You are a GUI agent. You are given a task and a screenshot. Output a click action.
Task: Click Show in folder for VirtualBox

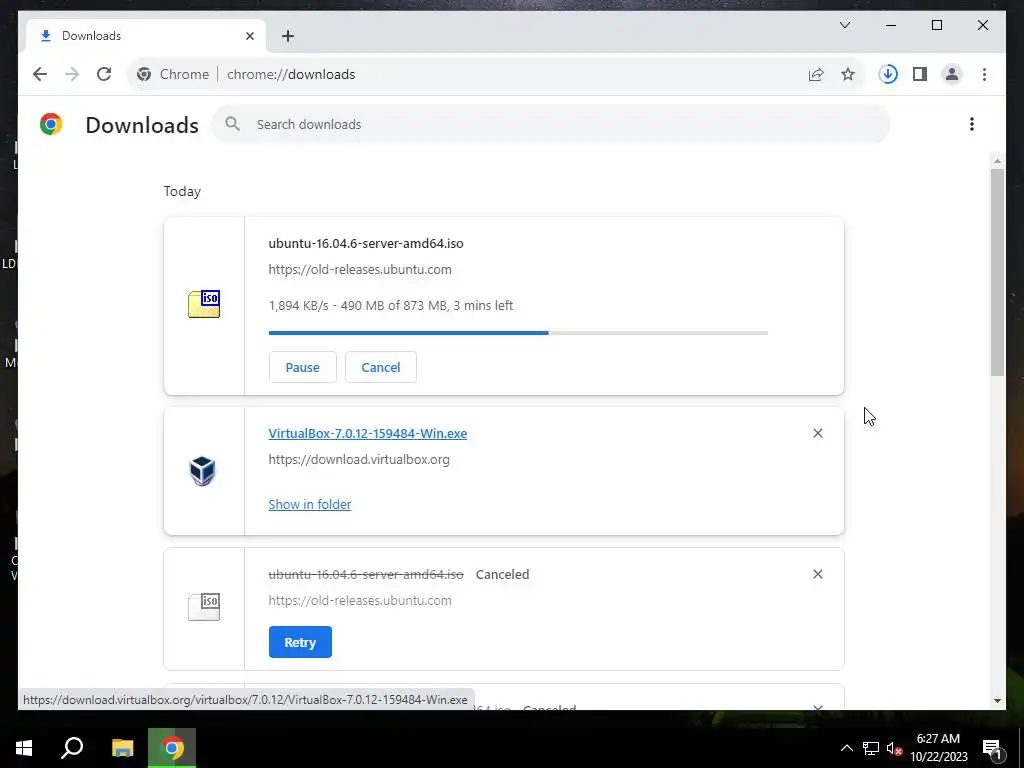(310, 504)
